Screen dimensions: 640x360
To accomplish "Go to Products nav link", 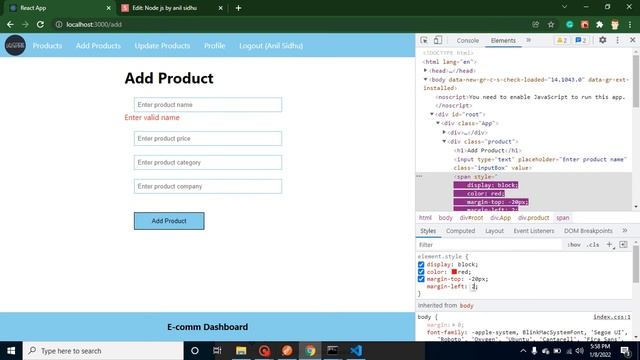I will pos(47,46).
